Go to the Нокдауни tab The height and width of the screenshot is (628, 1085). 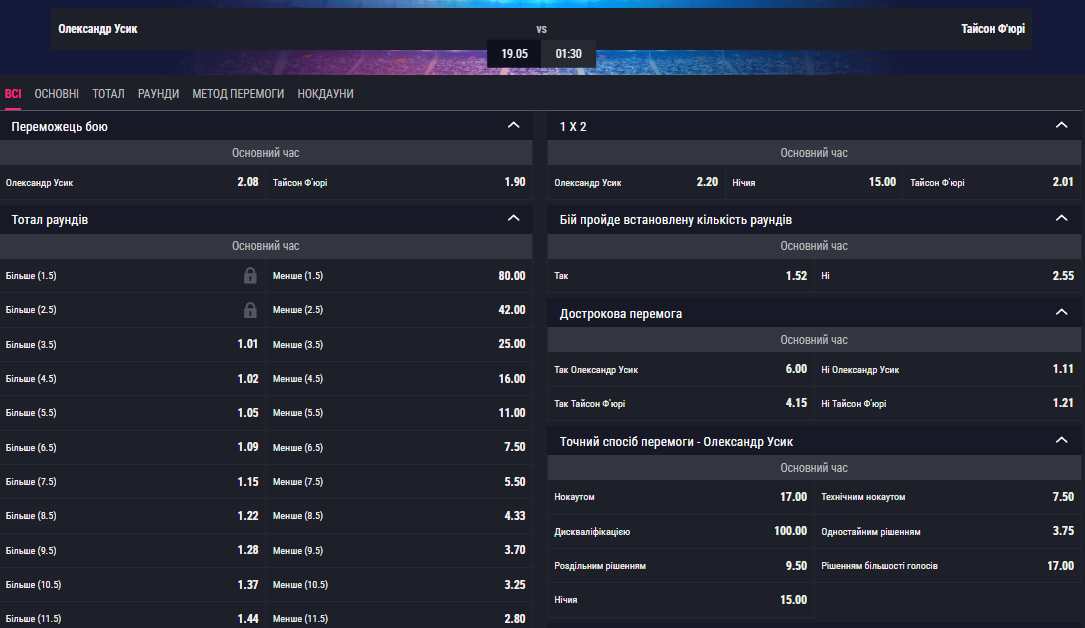[325, 94]
